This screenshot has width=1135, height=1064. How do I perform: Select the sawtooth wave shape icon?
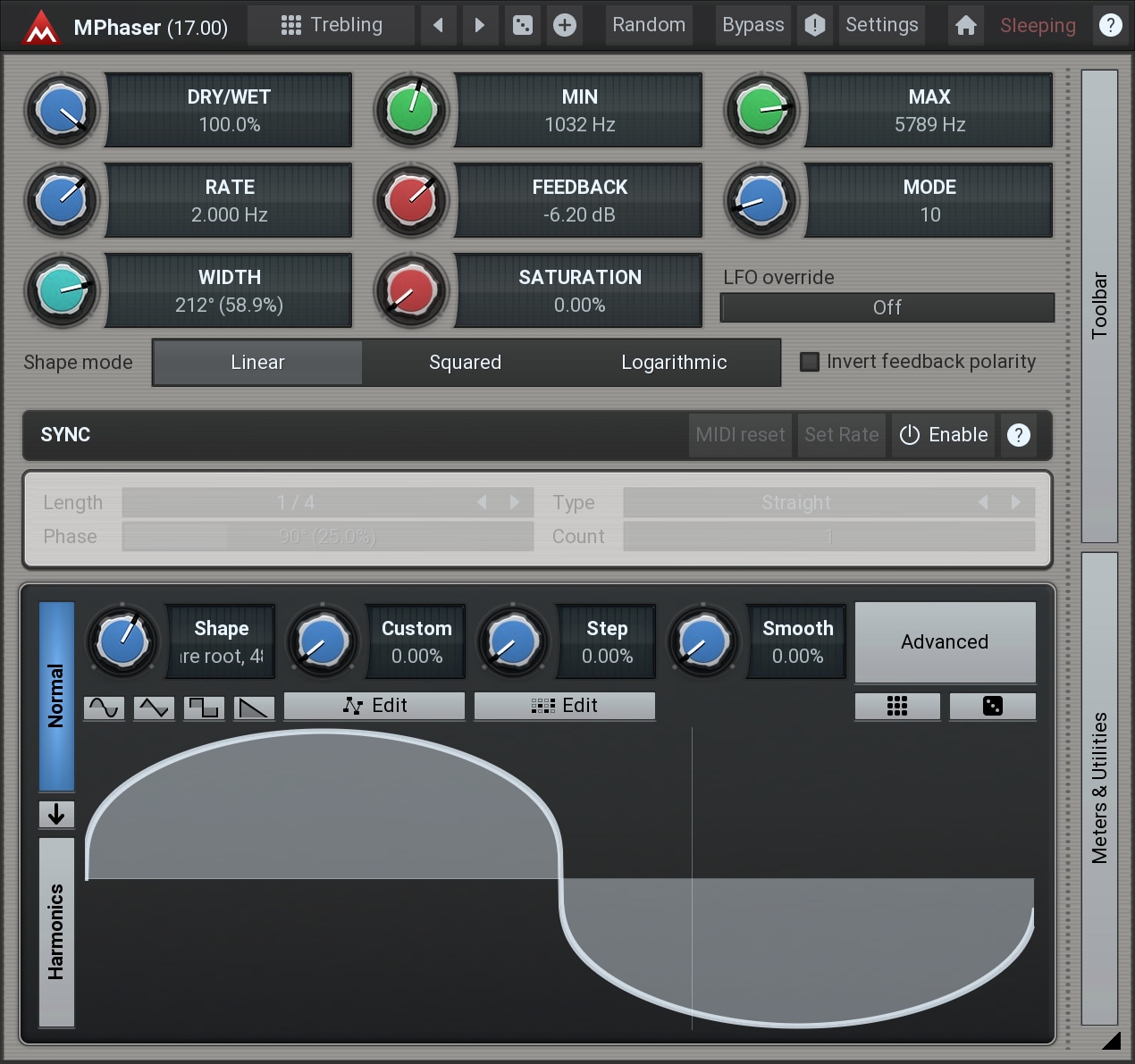click(254, 708)
